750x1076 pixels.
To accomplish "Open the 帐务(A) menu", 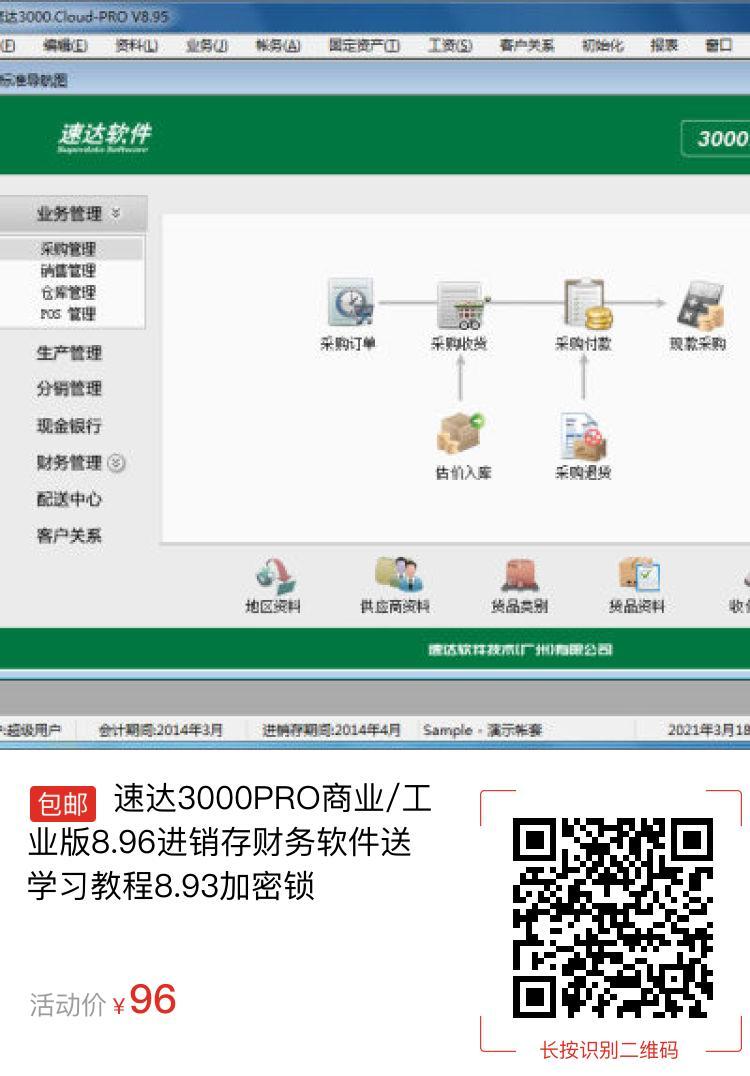I will pyautogui.click(x=277, y=45).
